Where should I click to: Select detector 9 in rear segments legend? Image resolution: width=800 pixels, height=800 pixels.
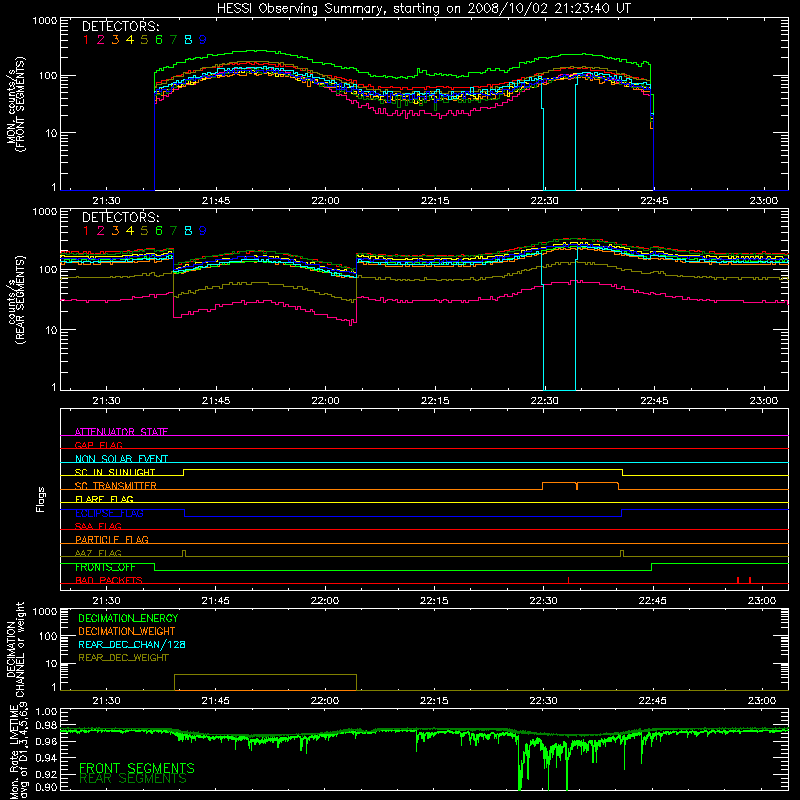pos(203,231)
